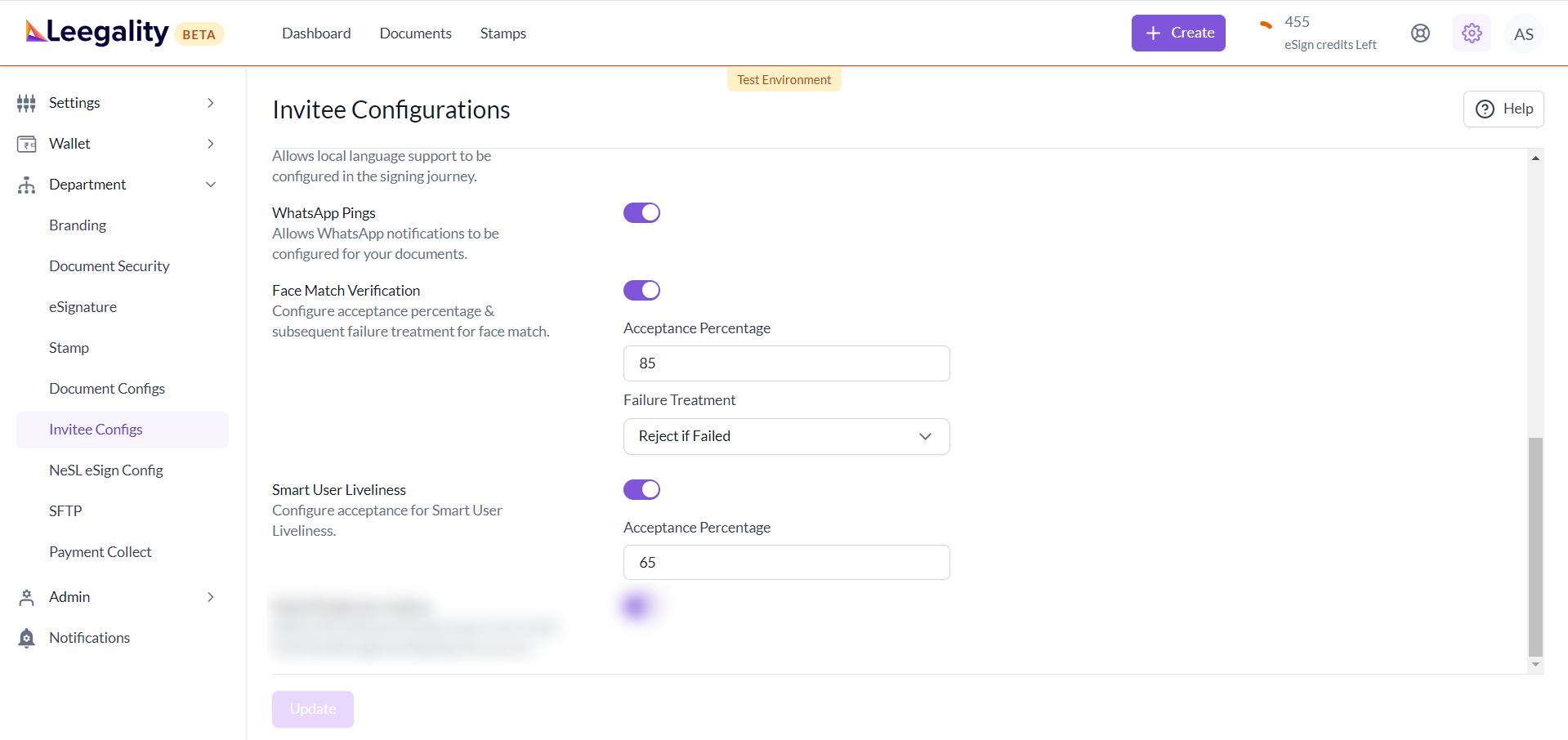
Task: Expand the Settings sidebar section
Action: pos(210,103)
